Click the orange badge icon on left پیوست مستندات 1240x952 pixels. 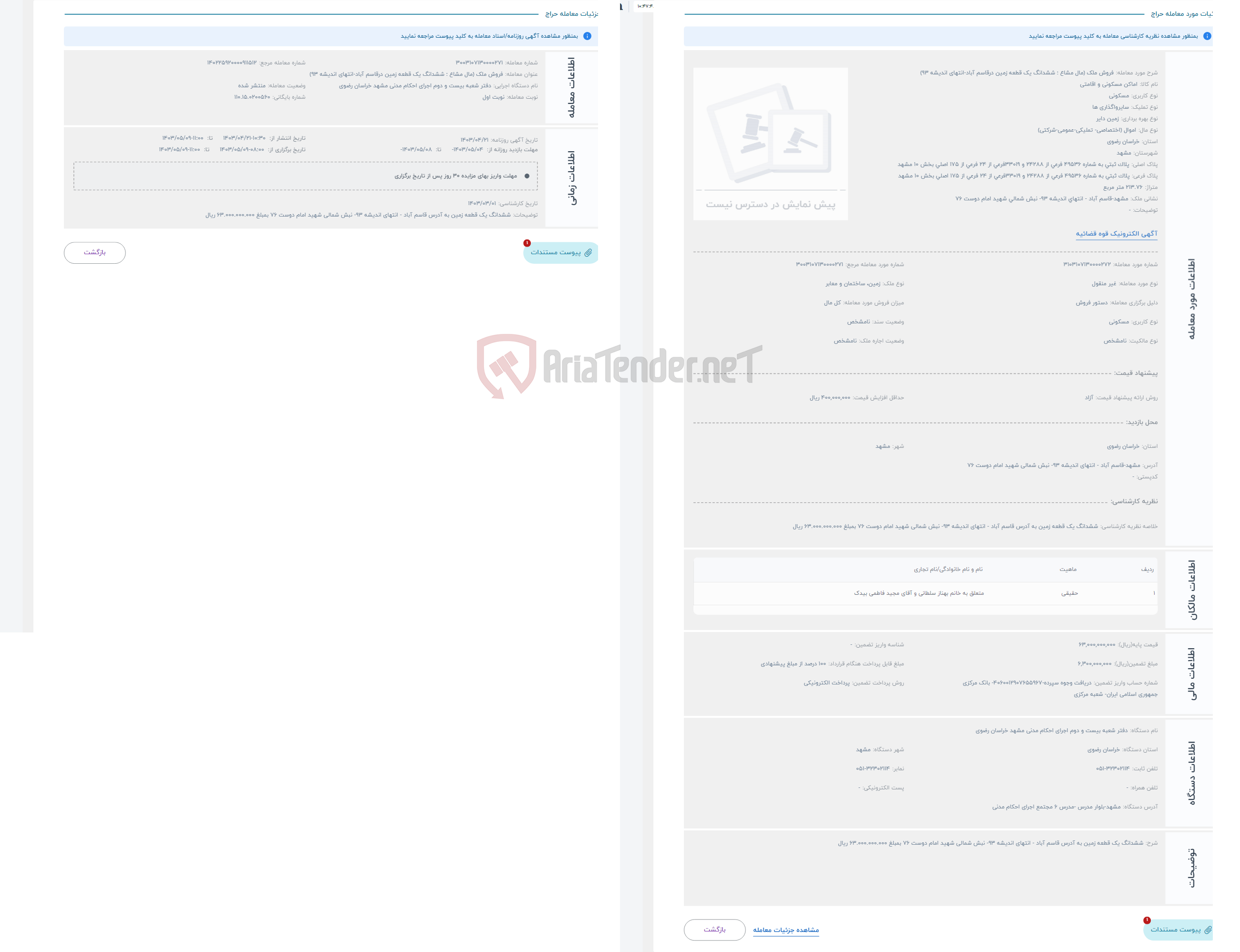pyautogui.click(x=527, y=243)
